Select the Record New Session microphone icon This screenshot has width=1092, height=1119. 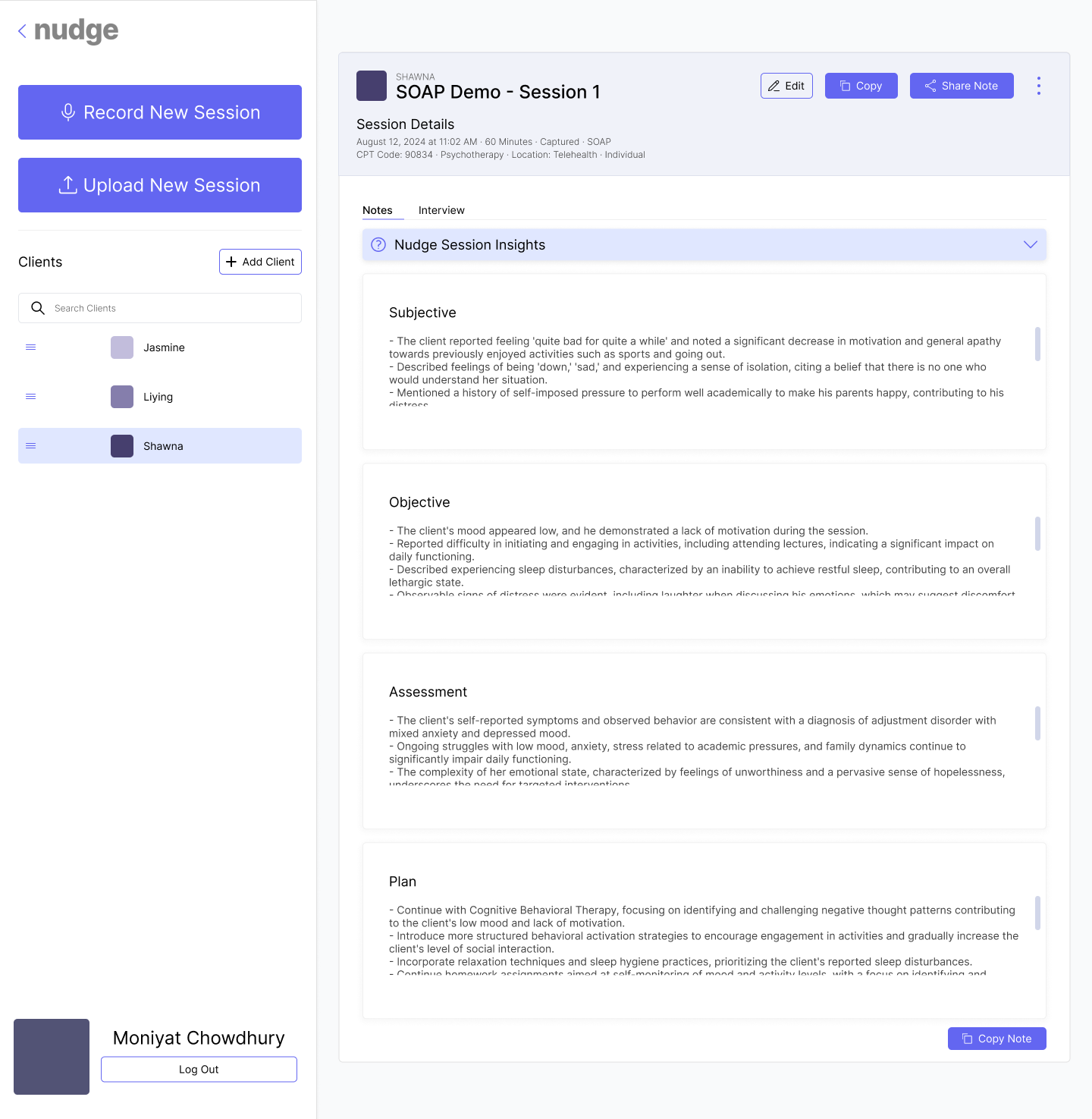pos(69,112)
